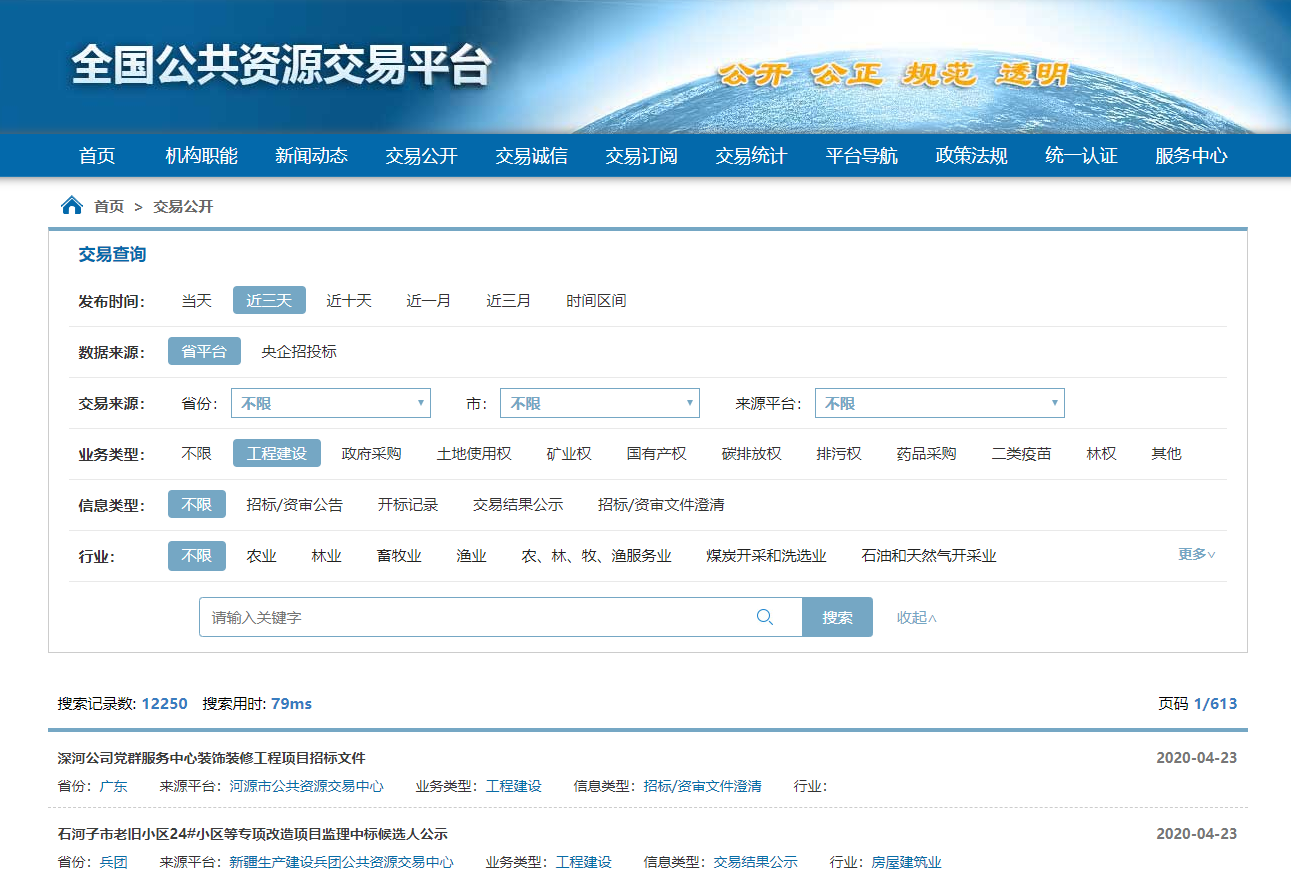The width and height of the screenshot is (1291, 883).
Task: Filter industry by 农业
Action: [x=262, y=556]
